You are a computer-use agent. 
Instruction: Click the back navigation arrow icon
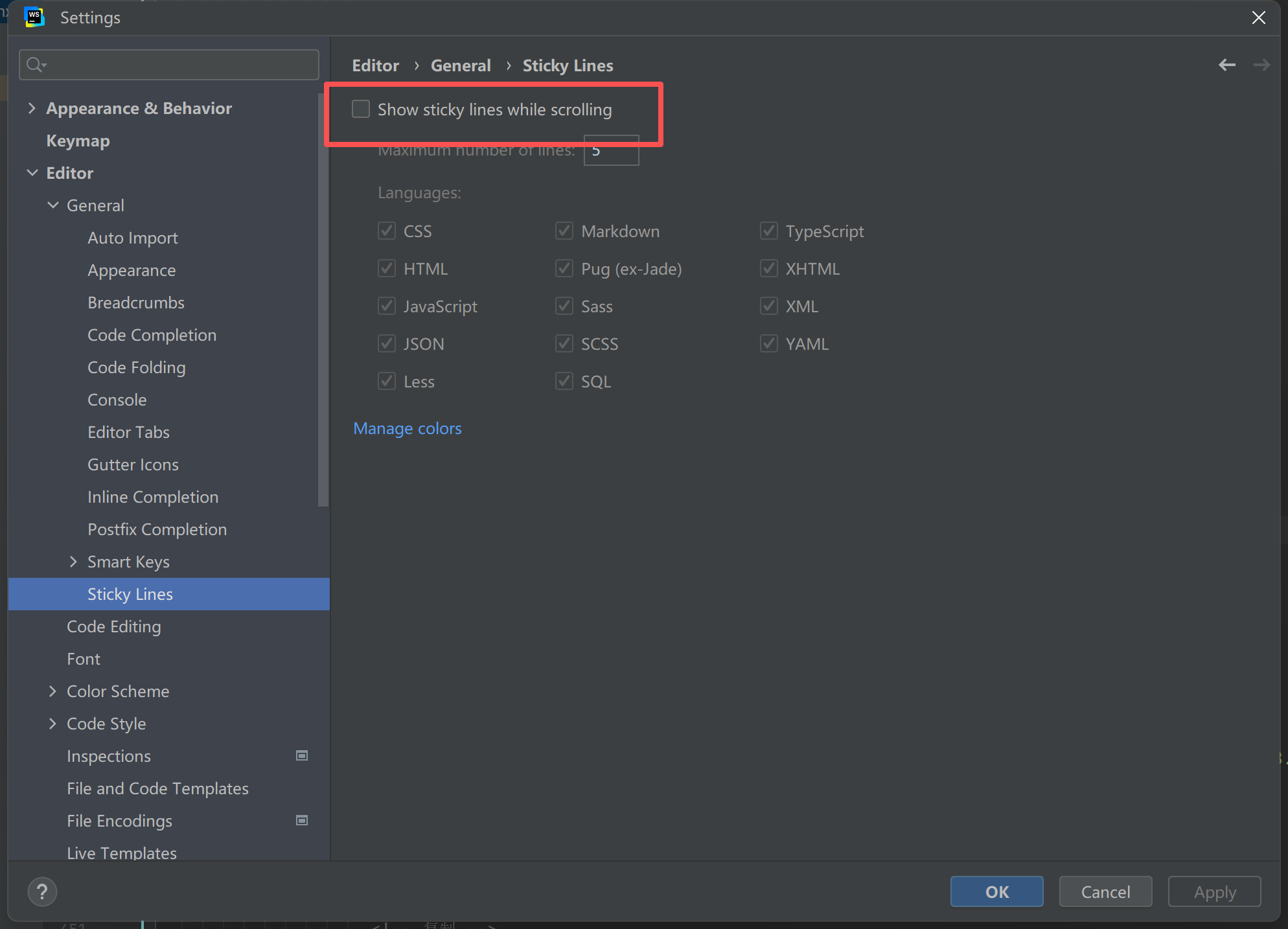1226,65
